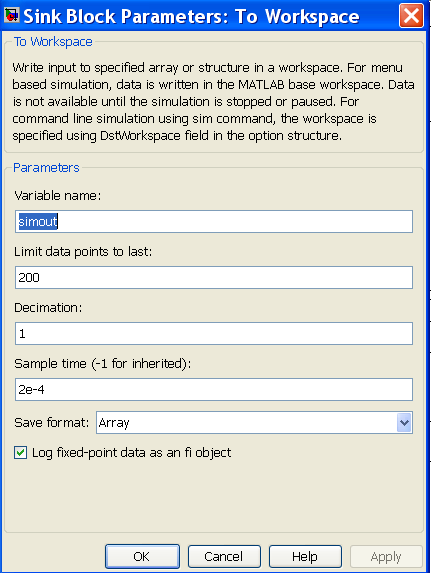The image size is (431, 573).
Task: Click the Variable name field containing simout
Action: [214, 221]
